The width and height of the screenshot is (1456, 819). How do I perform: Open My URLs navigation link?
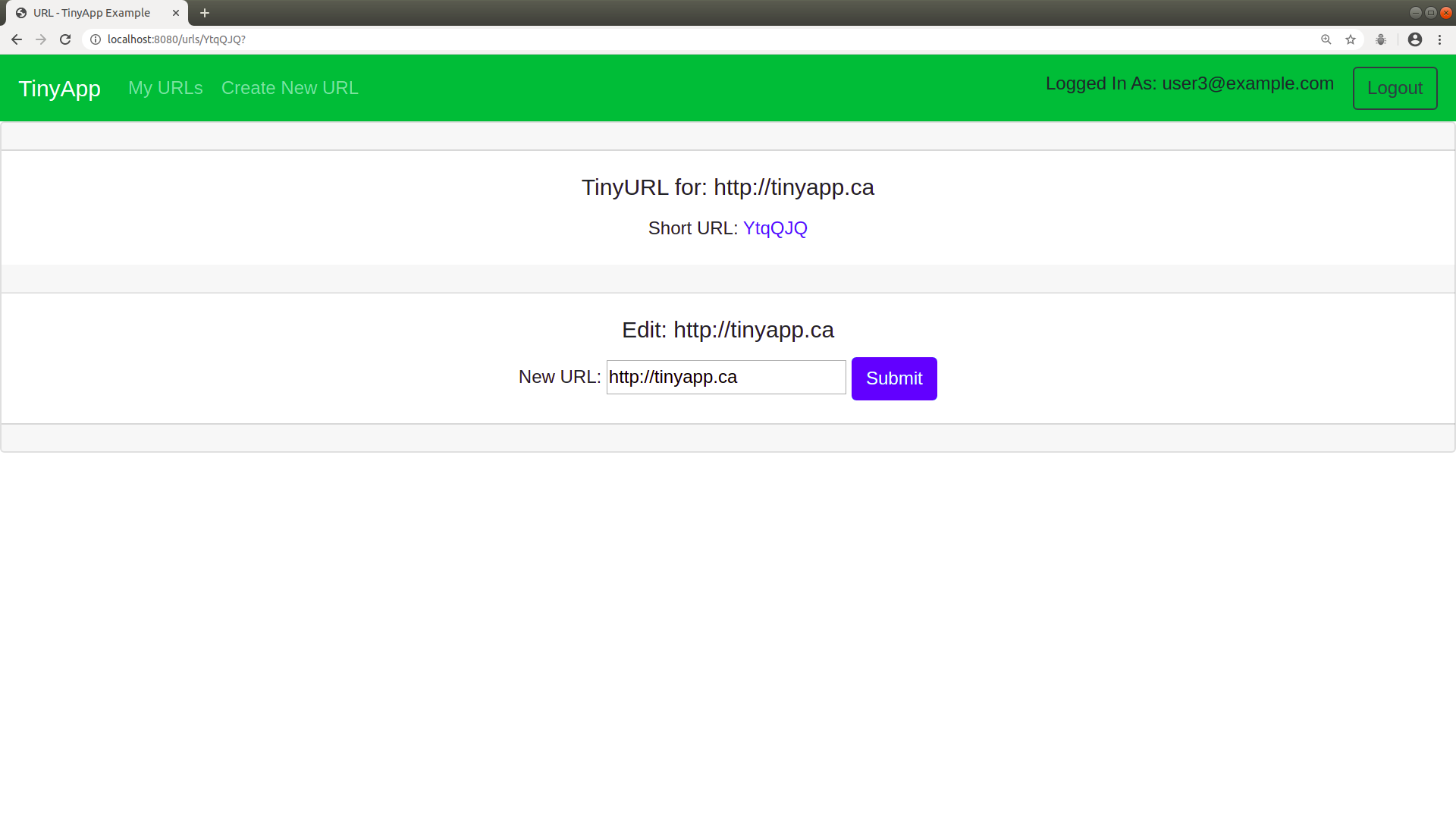coord(165,88)
